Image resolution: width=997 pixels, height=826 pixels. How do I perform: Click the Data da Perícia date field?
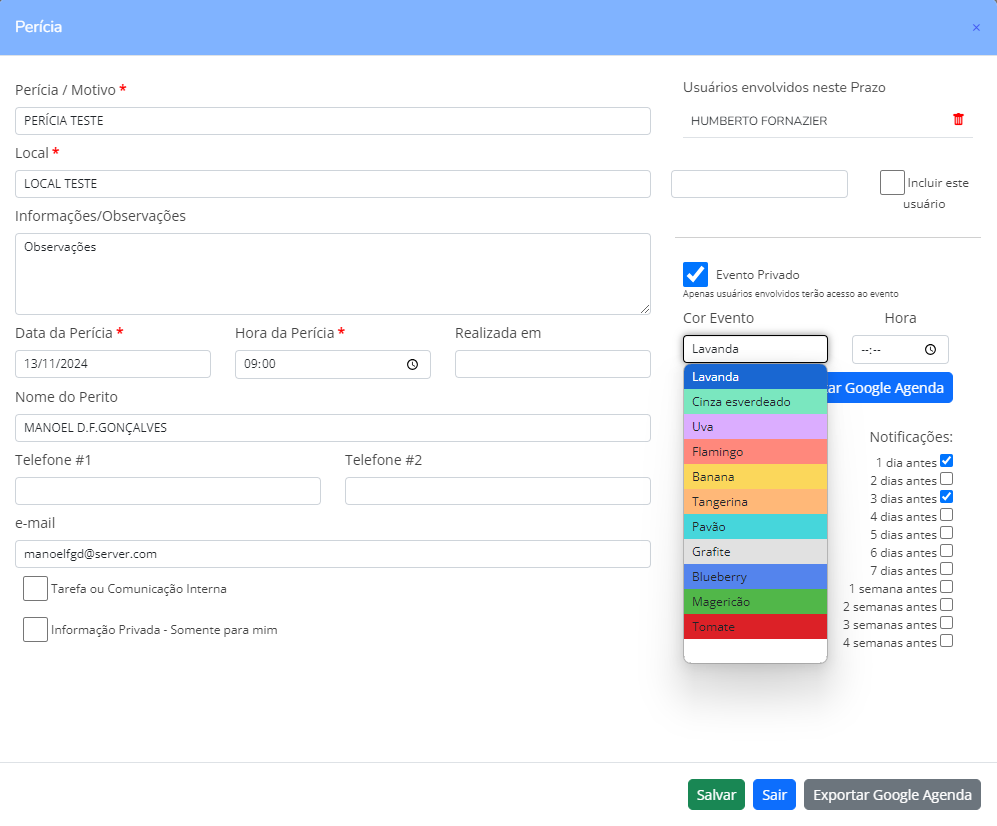tap(112, 365)
